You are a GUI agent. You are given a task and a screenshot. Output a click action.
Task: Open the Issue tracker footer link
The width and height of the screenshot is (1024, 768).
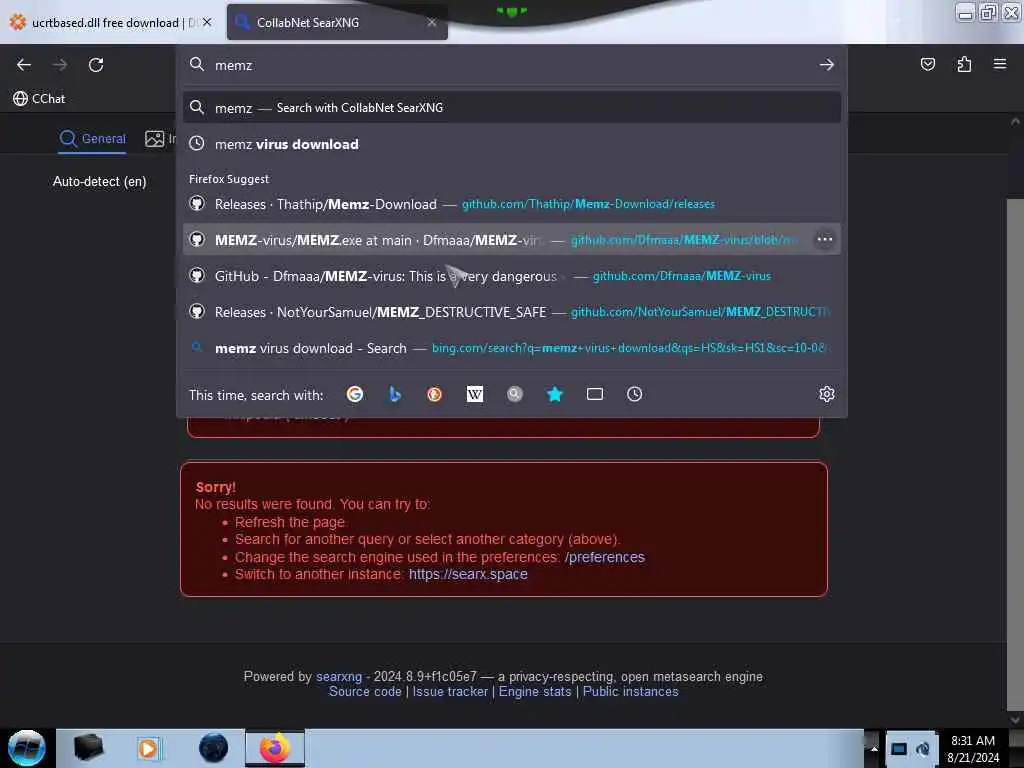point(450,692)
